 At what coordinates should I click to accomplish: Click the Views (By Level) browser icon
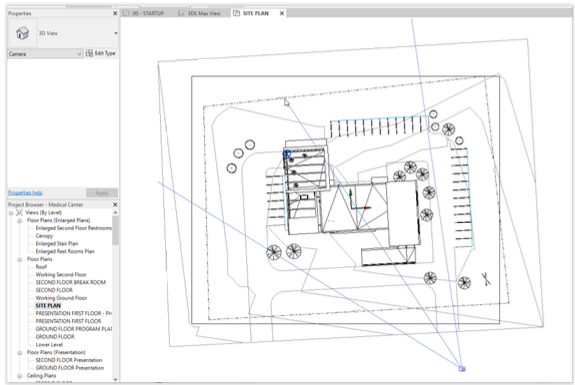[20, 212]
